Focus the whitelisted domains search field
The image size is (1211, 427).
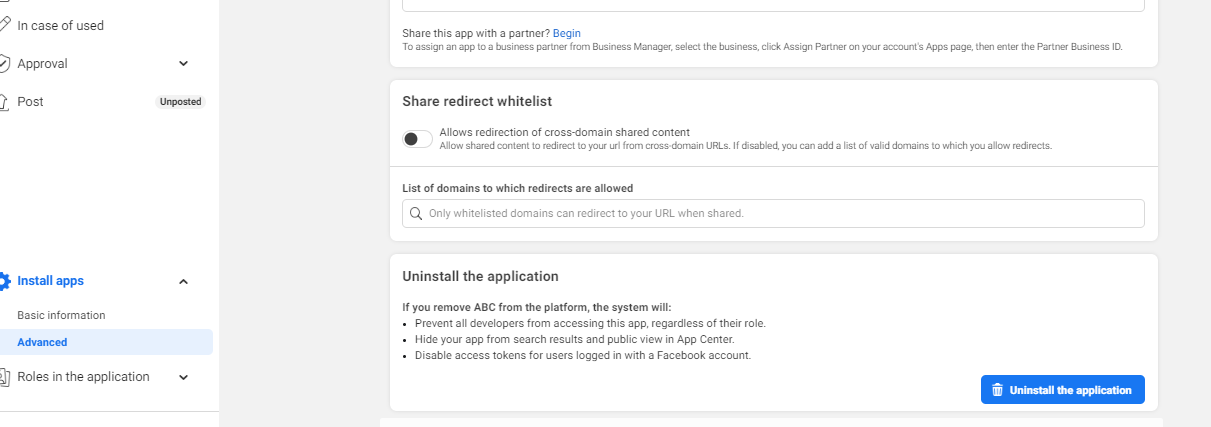click(x=780, y=213)
